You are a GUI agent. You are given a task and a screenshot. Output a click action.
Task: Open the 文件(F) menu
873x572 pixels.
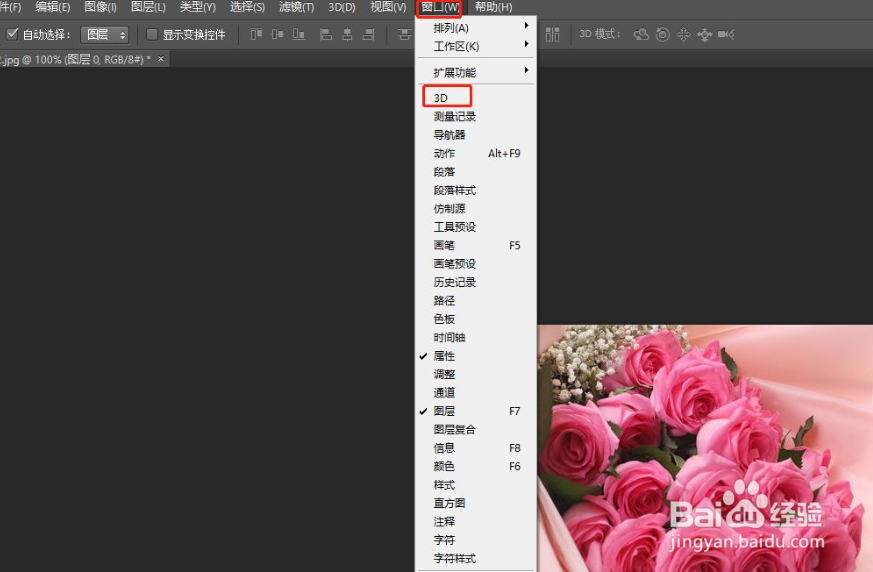[x=10, y=7]
